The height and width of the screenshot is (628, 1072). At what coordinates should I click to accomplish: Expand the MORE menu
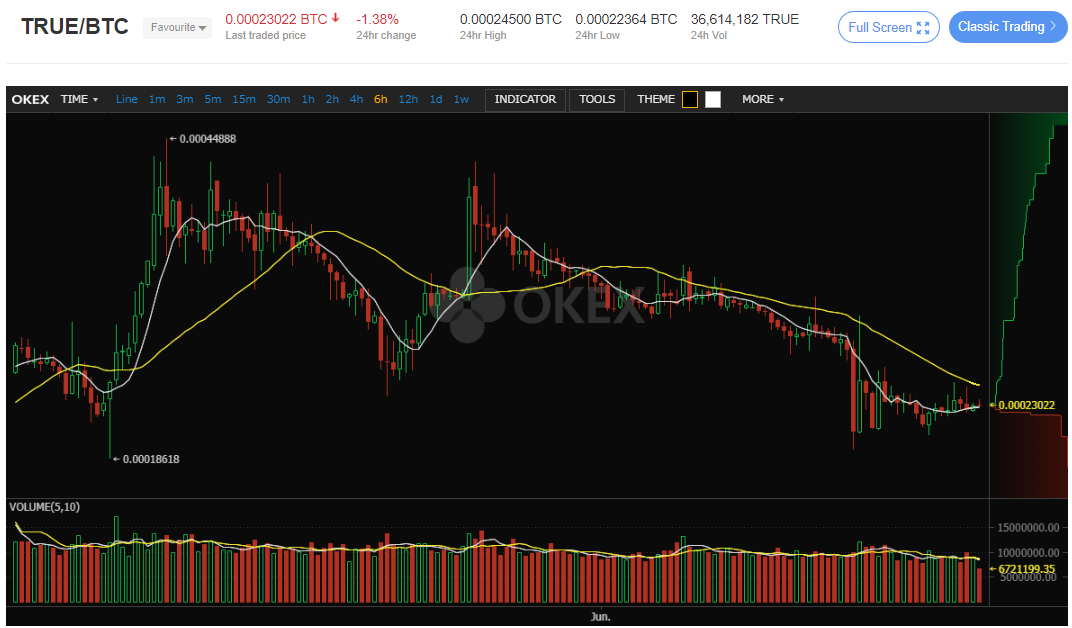point(762,99)
